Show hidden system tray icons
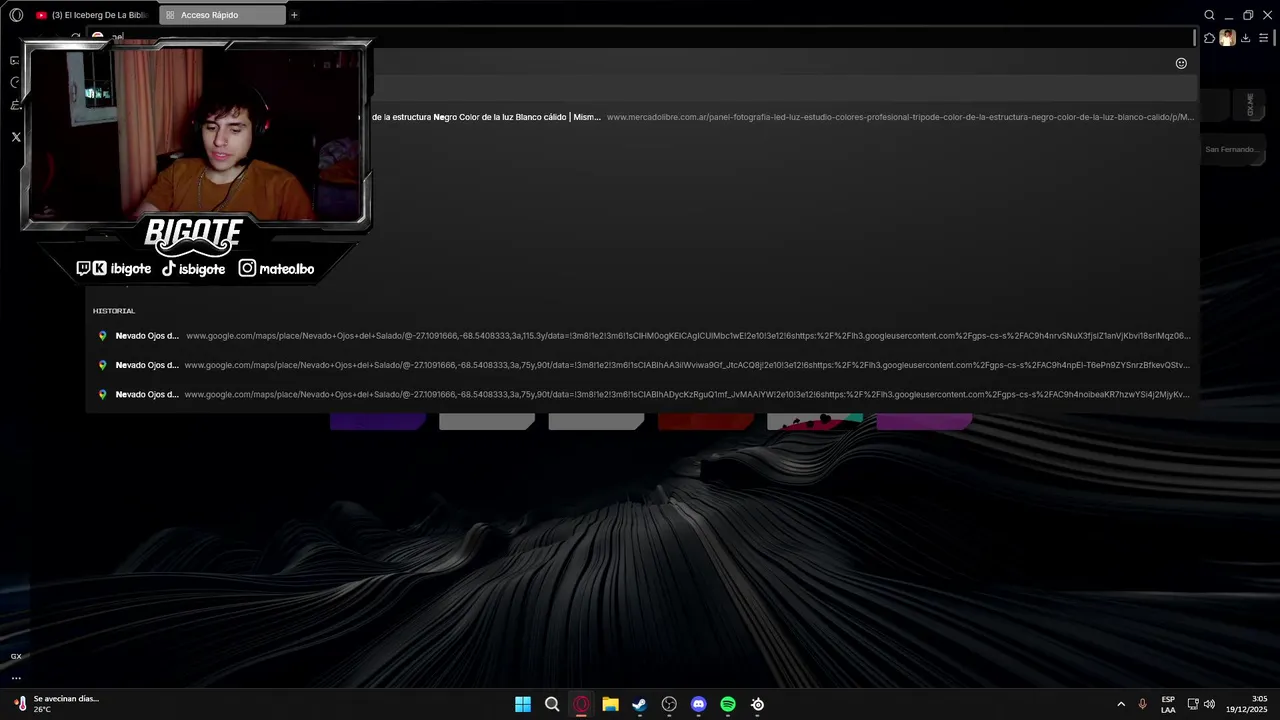The image size is (1280, 720). (x=1121, y=704)
